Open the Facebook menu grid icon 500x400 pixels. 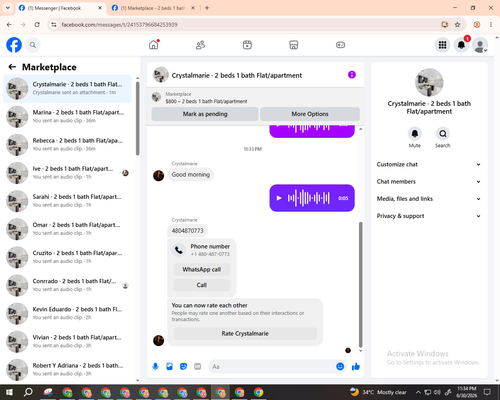442,45
